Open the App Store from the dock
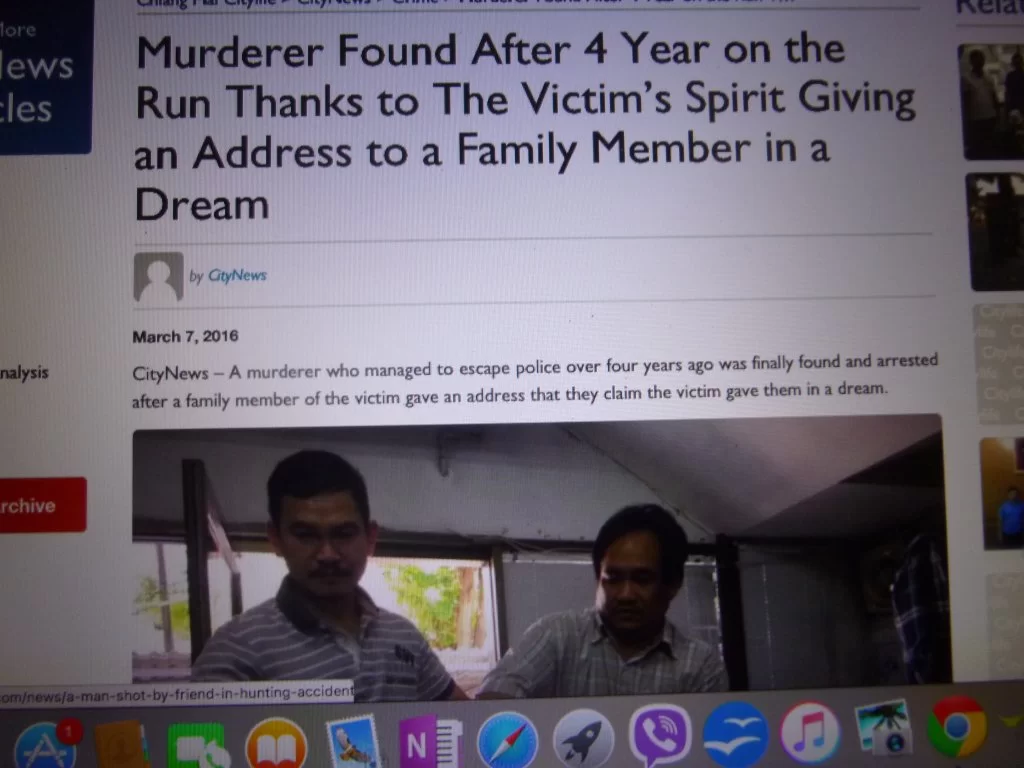1024x768 pixels. (46, 746)
